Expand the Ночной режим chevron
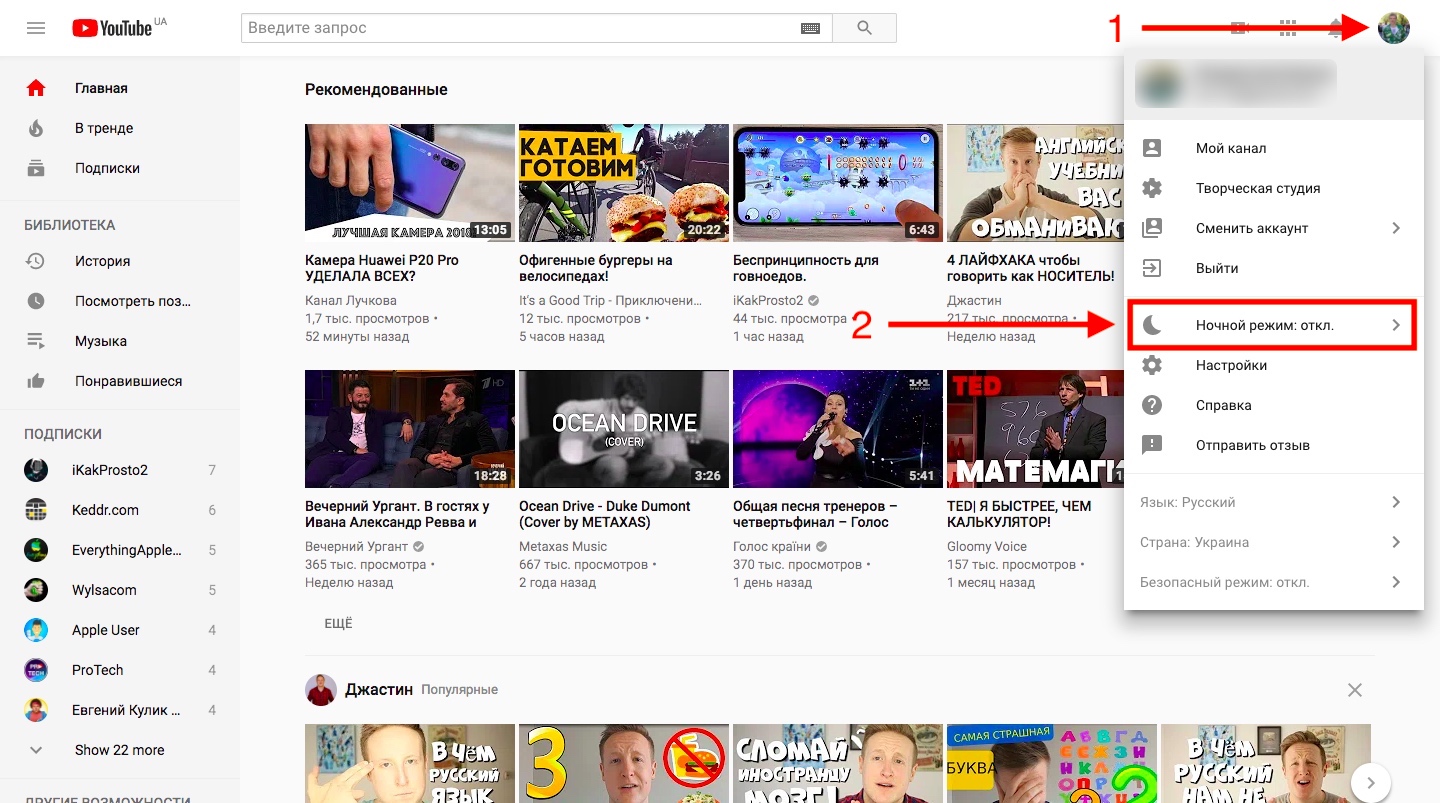 (x=1396, y=325)
